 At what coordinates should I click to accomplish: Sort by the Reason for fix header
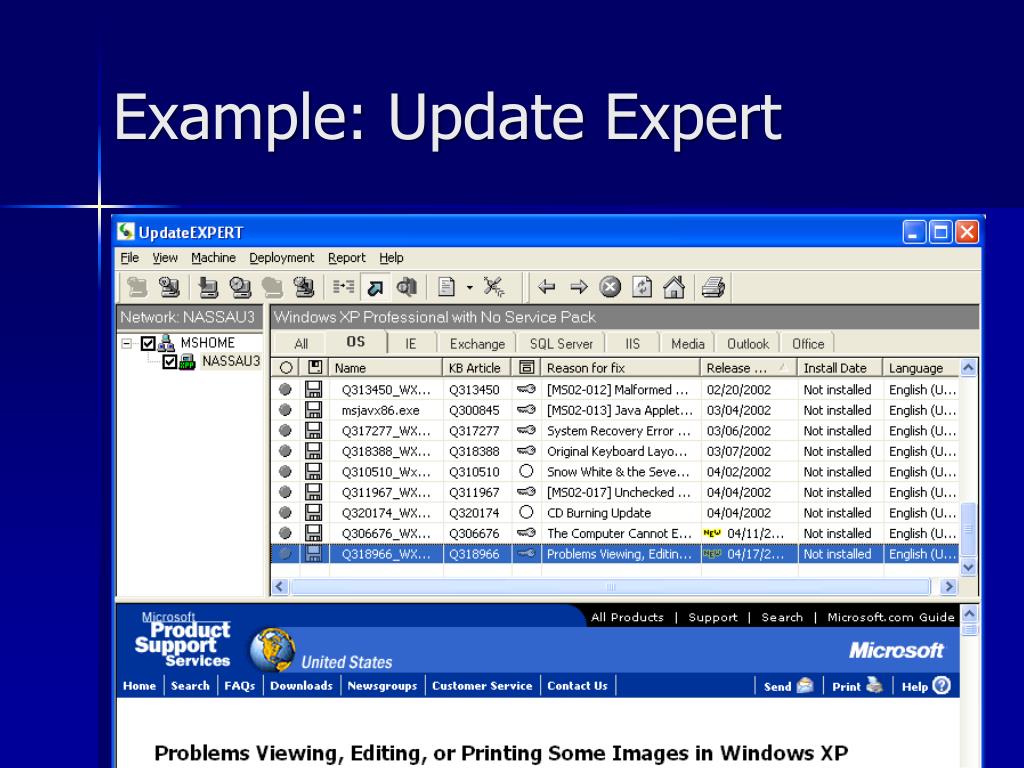click(621, 368)
